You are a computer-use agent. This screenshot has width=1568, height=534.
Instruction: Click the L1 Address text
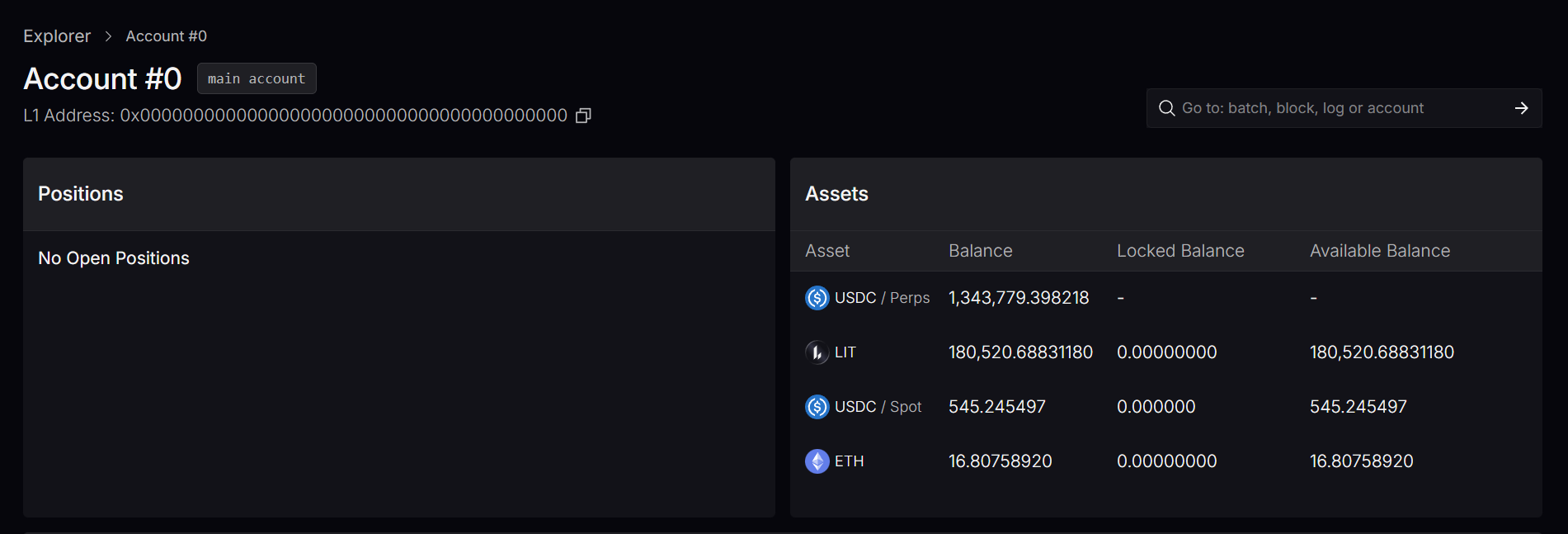[294, 116]
